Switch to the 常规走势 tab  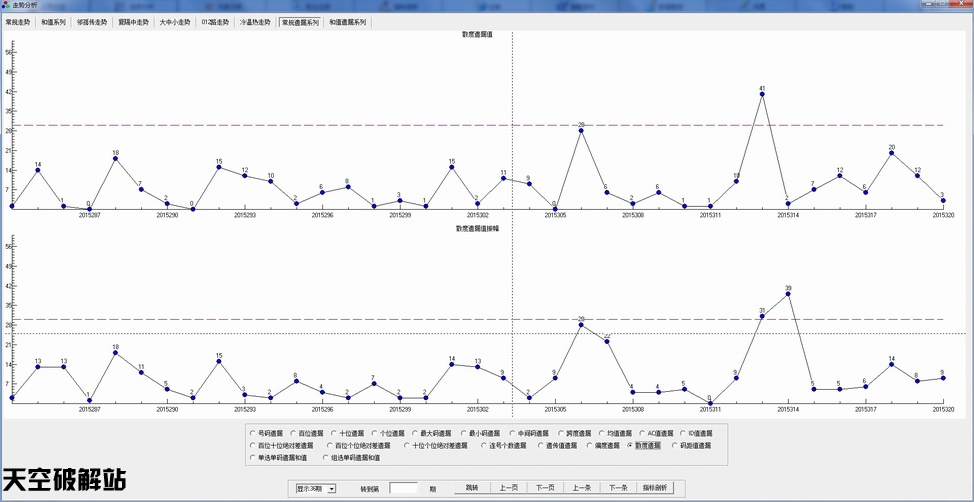point(18,21)
